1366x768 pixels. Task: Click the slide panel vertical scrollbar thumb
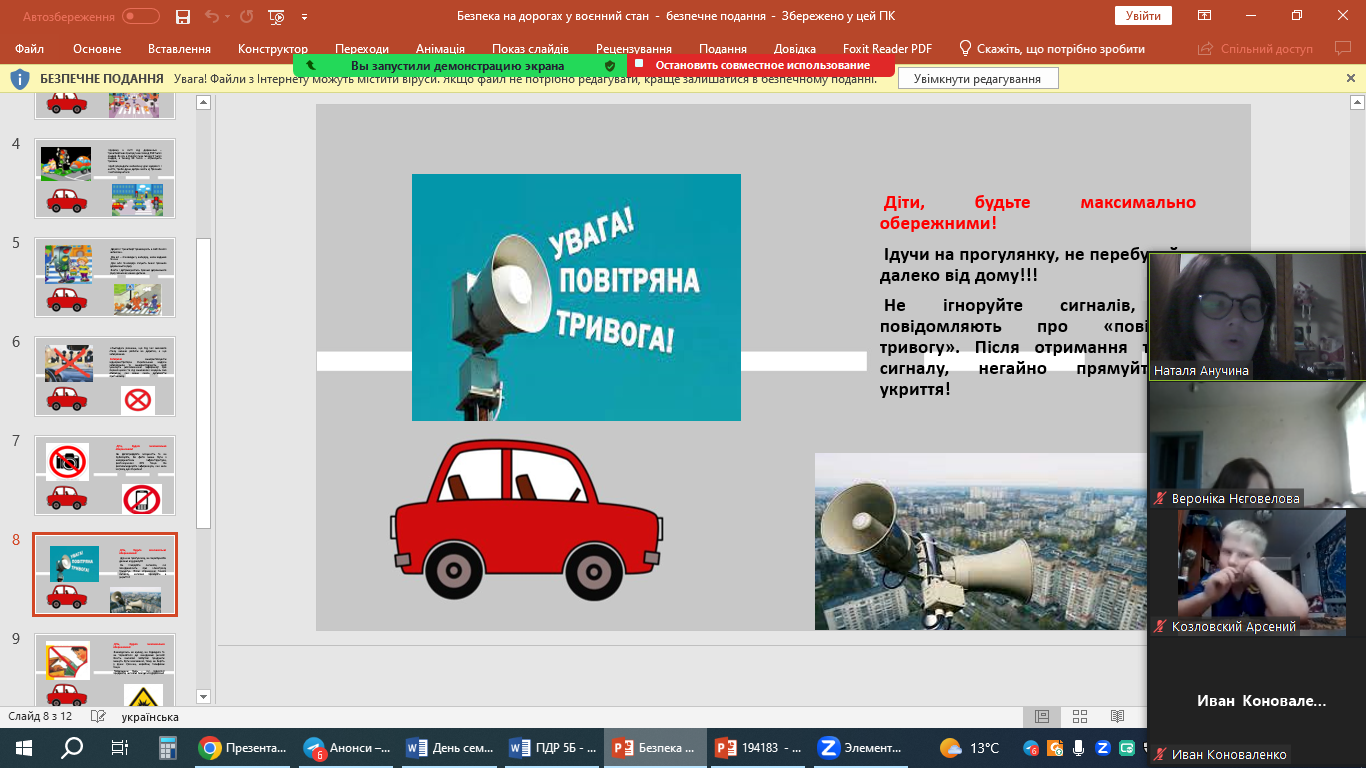[x=204, y=383]
